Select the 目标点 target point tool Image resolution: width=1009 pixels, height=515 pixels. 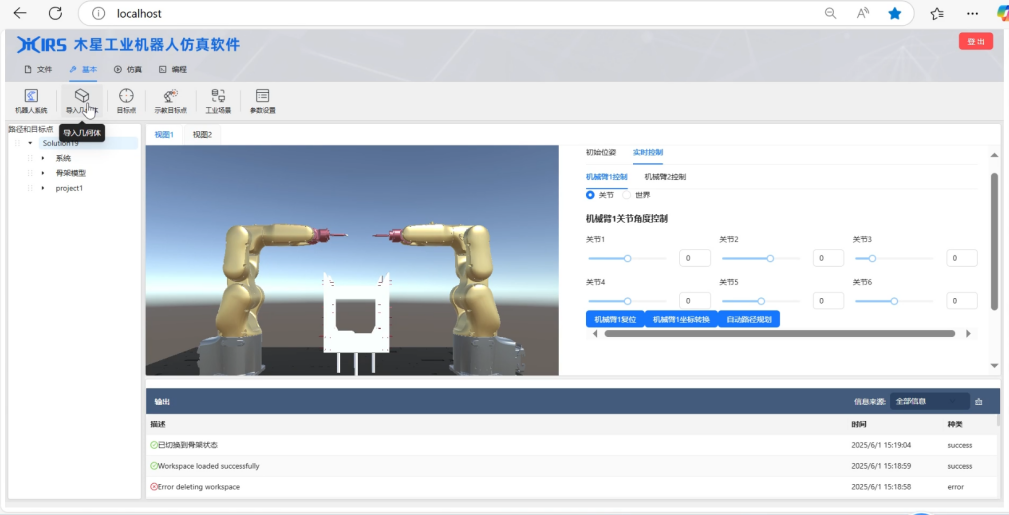[x=127, y=100]
